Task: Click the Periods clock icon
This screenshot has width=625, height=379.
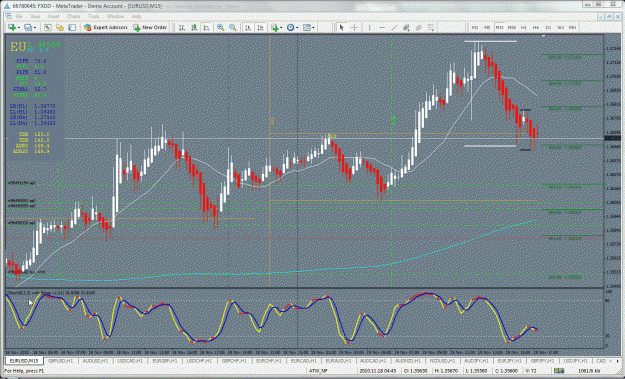Action: click(291, 27)
